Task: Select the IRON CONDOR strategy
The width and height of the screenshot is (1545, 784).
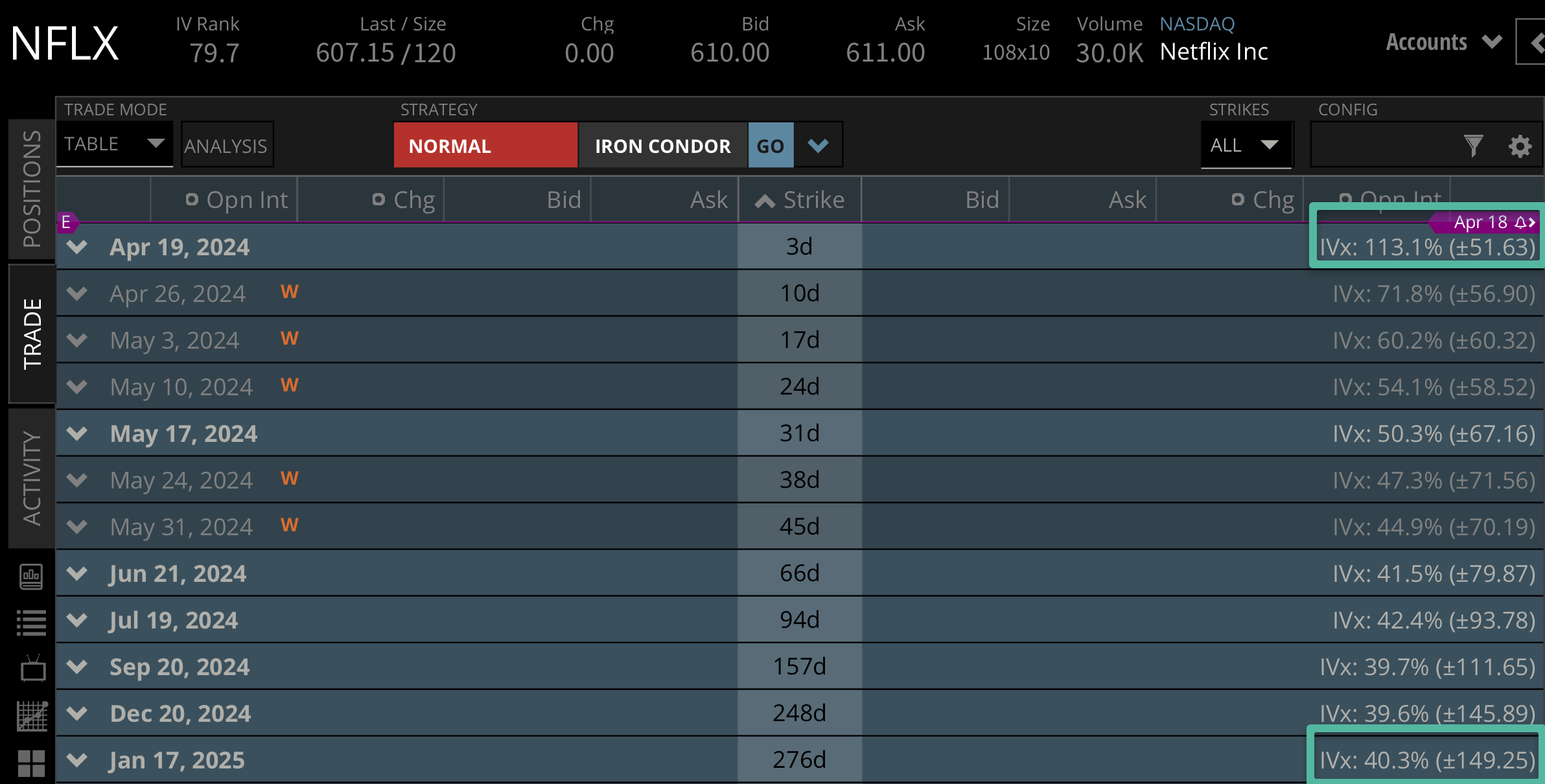Action: click(x=662, y=145)
